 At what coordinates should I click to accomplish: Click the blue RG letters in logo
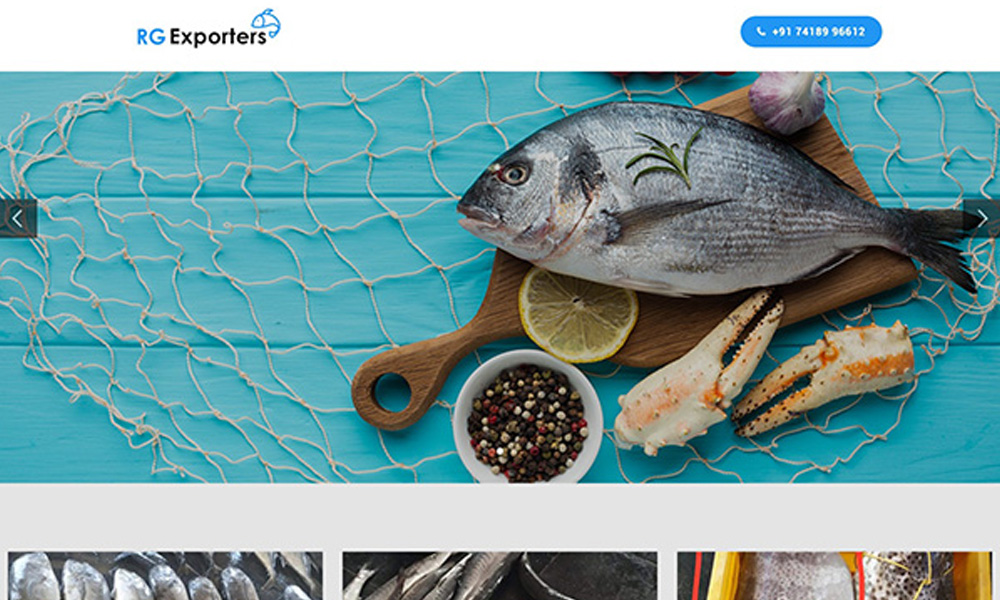[151, 37]
